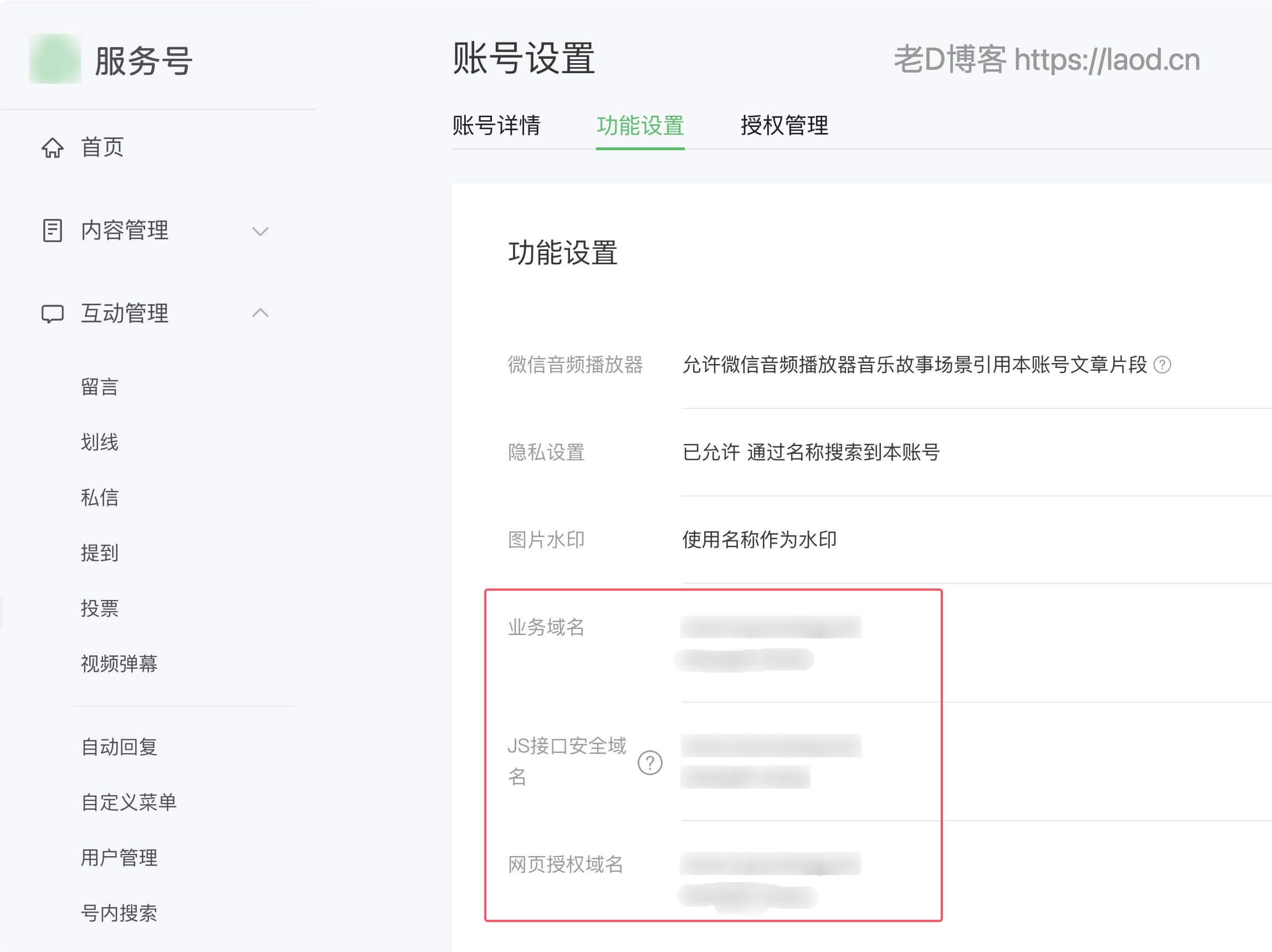Viewport: 1272px width, 952px height.
Task: Open 提到 in the sidebar
Action: pos(100,553)
